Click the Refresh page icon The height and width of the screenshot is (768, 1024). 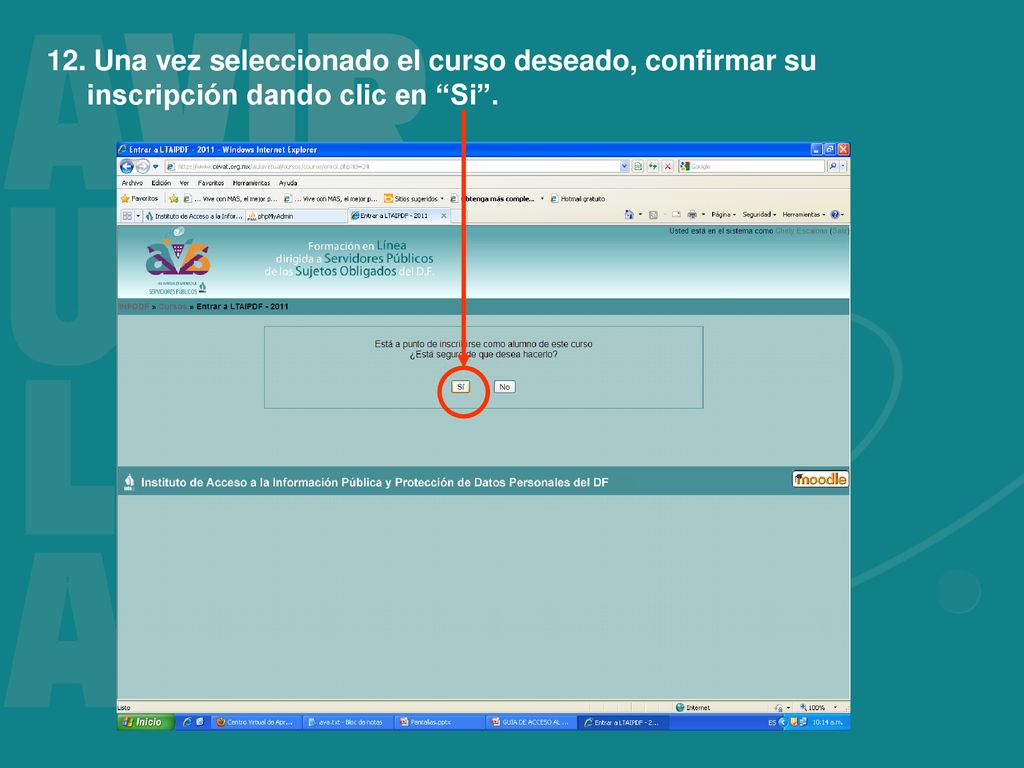652,167
